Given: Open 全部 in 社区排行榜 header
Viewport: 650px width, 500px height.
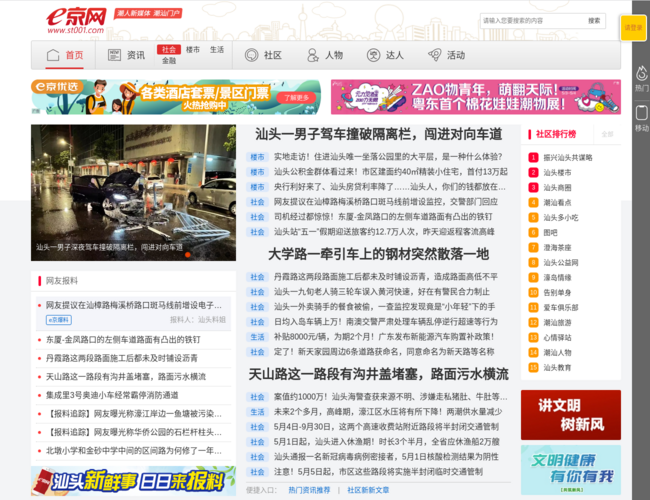Looking at the screenshot, I should coord(607,134).
